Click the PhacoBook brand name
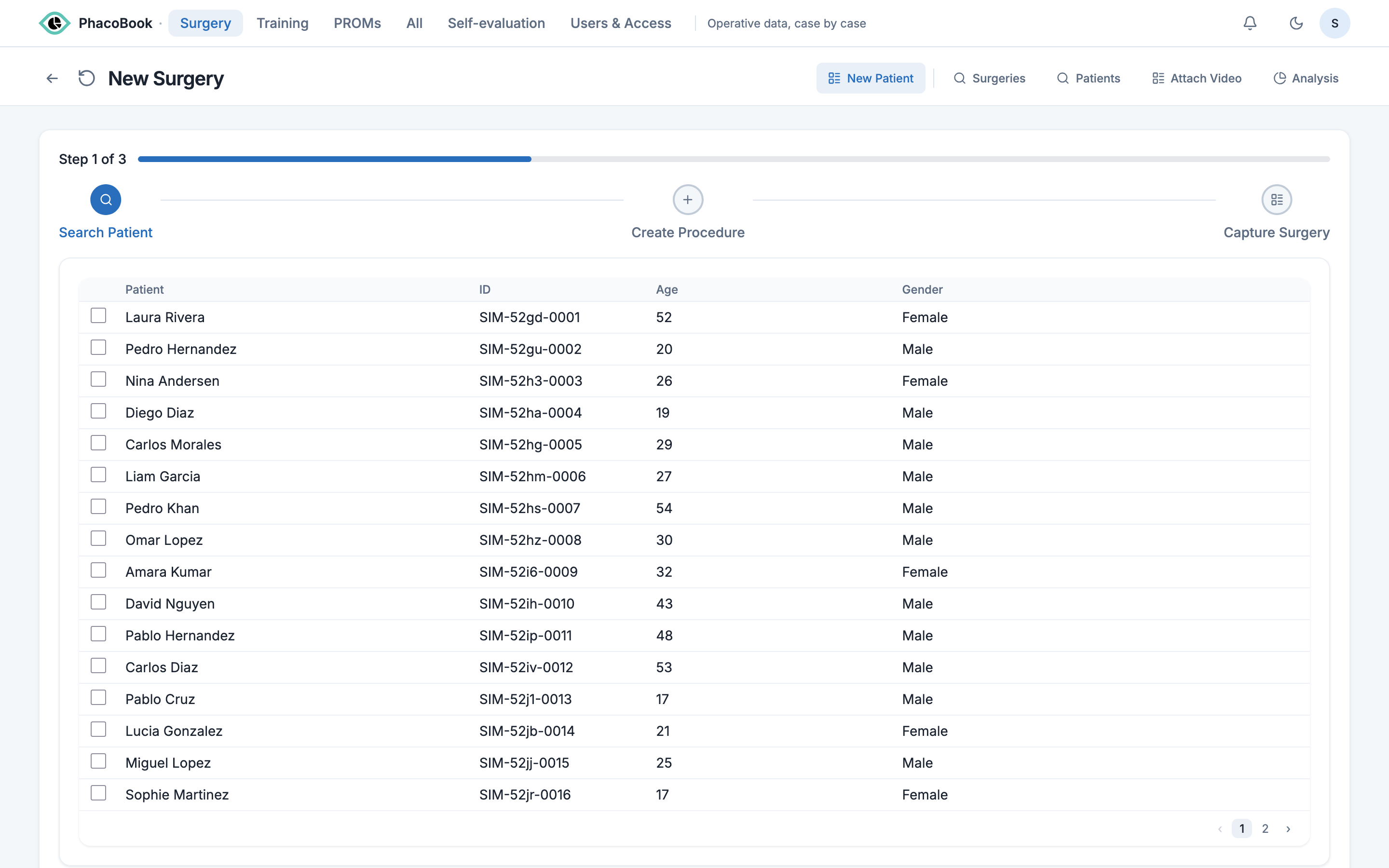Screen dimensions: 1389x868 [x=115, y=23]
